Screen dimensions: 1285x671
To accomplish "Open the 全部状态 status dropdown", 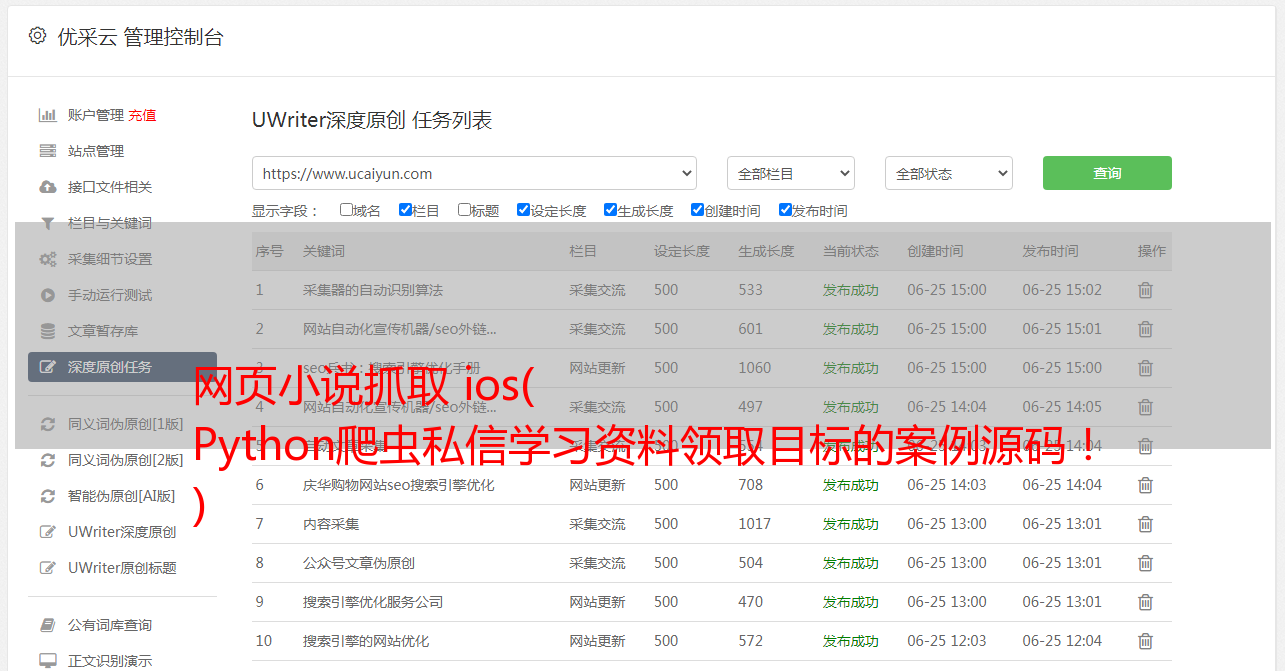I will (948, 173).
